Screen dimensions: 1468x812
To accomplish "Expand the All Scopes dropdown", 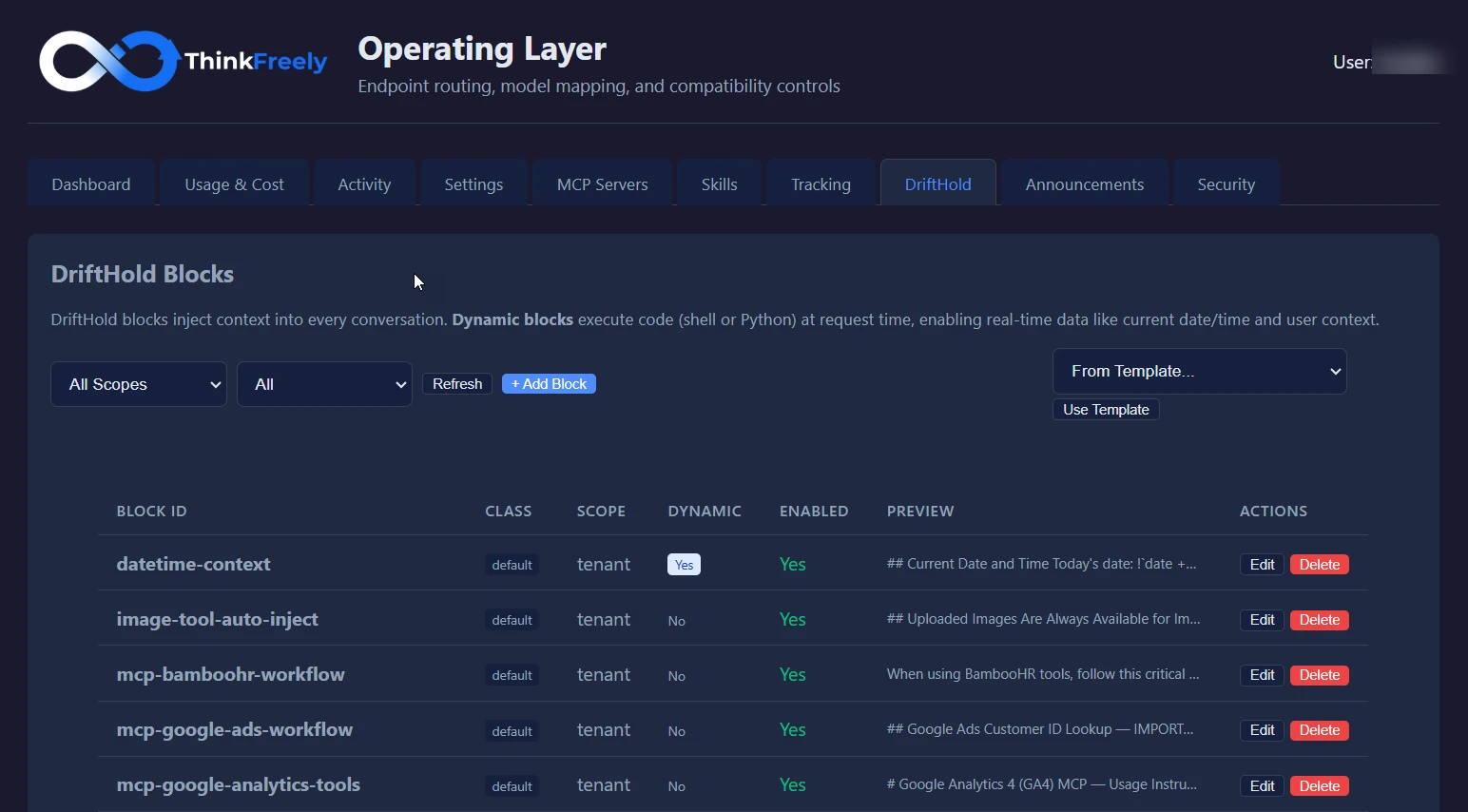I will (x=139, y=384).
